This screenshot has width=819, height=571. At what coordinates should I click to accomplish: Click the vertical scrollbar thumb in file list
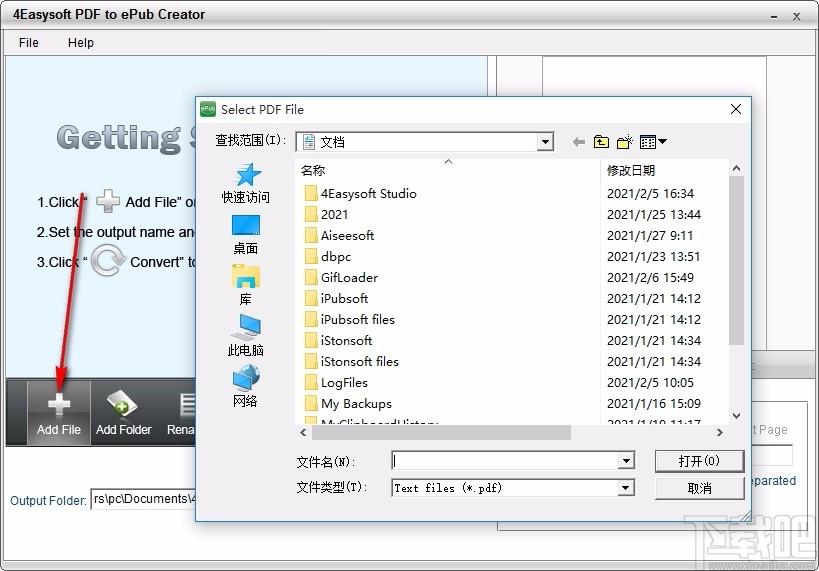736,260
